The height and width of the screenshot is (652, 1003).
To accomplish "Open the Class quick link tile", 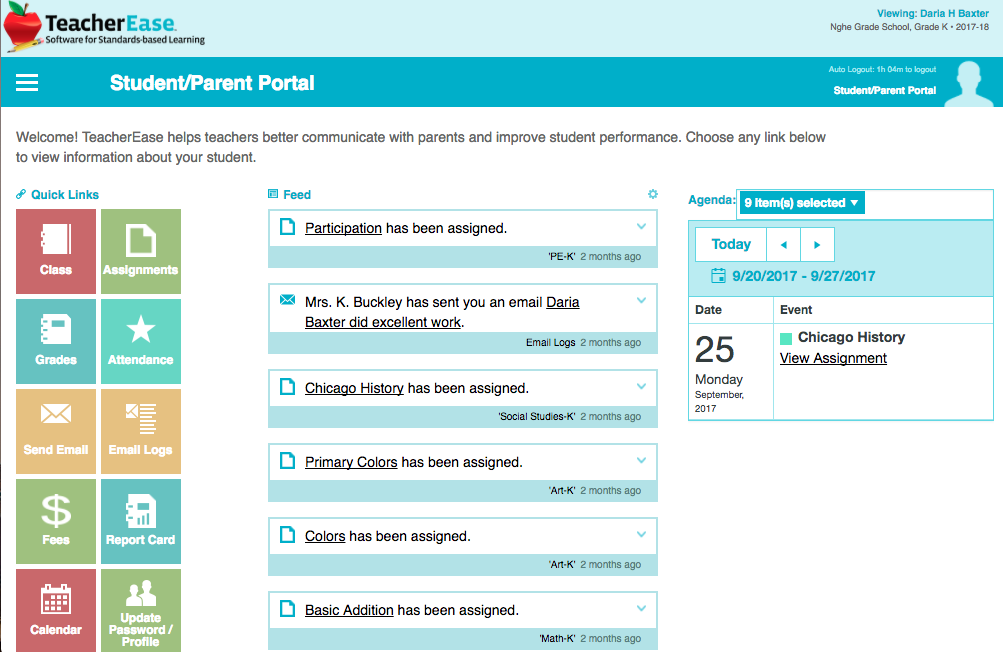I will click(56, 251).
